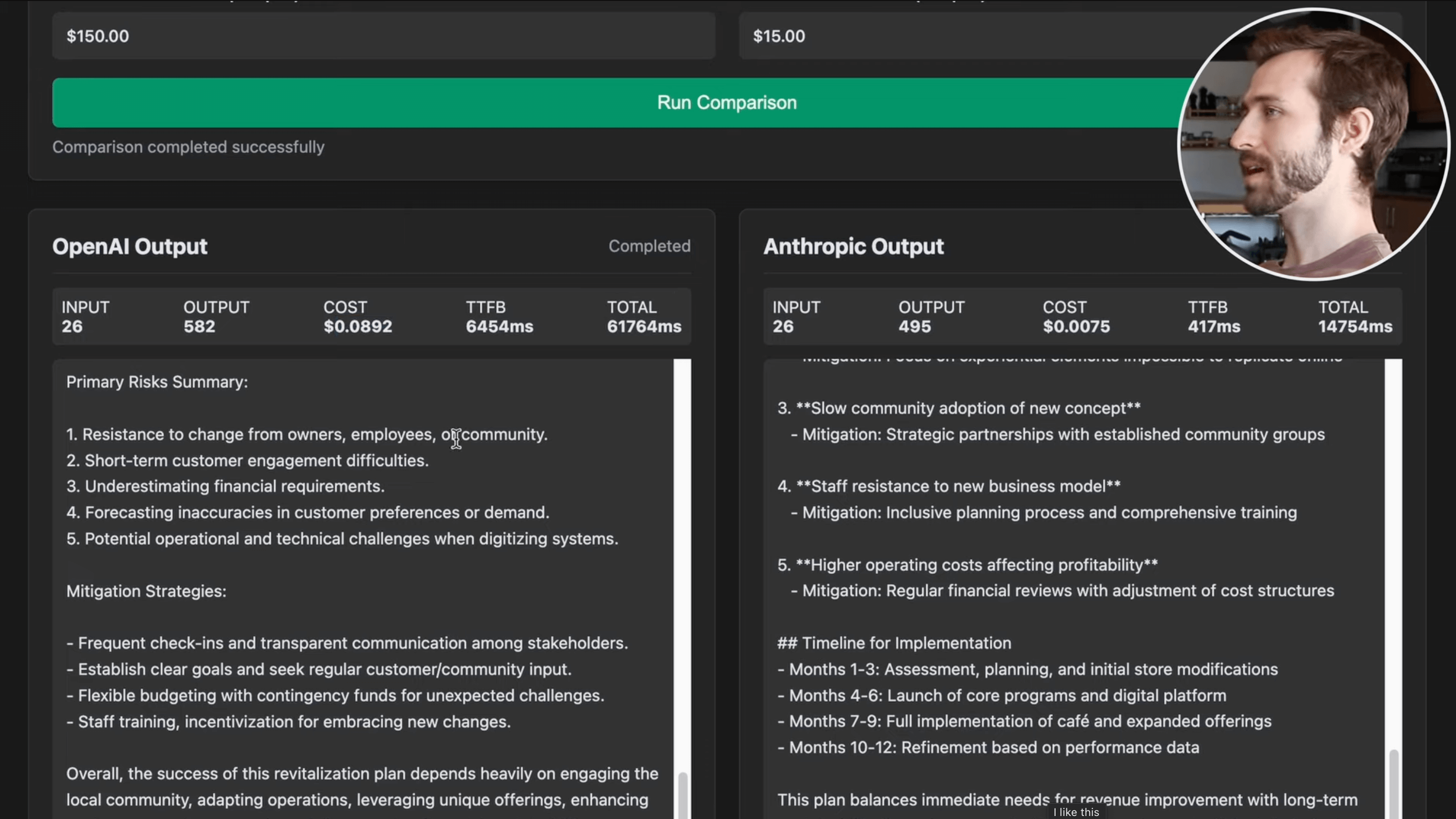Click the $15.00 price input field
1456x819 pixels.
(1070, 36)
